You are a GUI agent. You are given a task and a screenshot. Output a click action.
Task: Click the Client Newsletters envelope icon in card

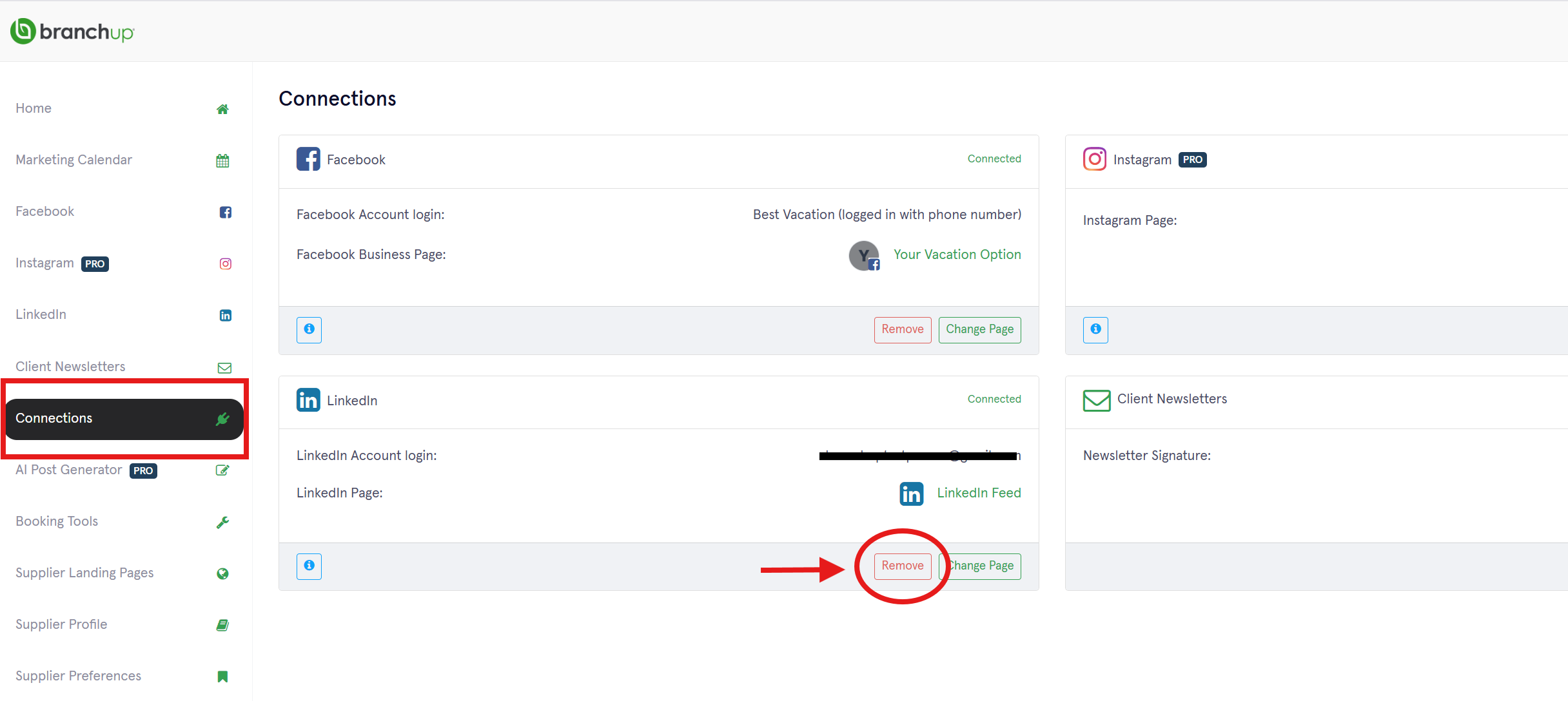pyautogui.click(x=1097, y=400)
